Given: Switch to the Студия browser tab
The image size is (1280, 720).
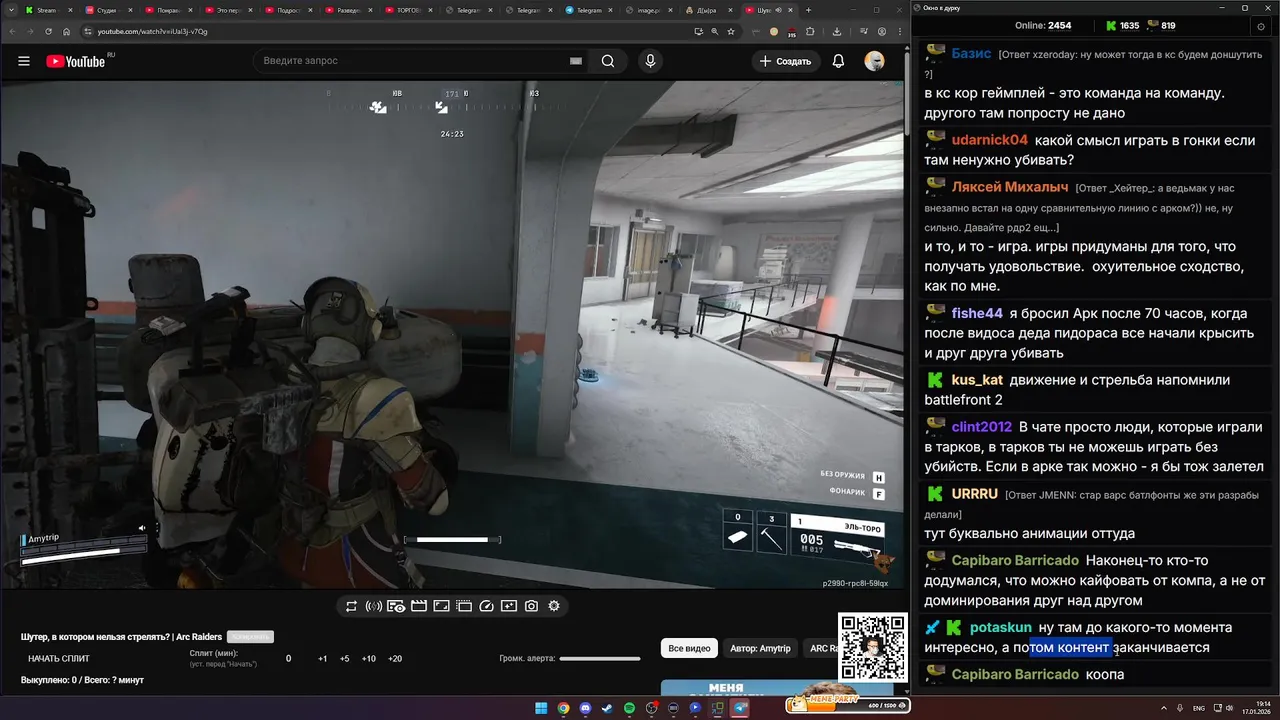Looking at the screenshot, I should click(107, 10).
